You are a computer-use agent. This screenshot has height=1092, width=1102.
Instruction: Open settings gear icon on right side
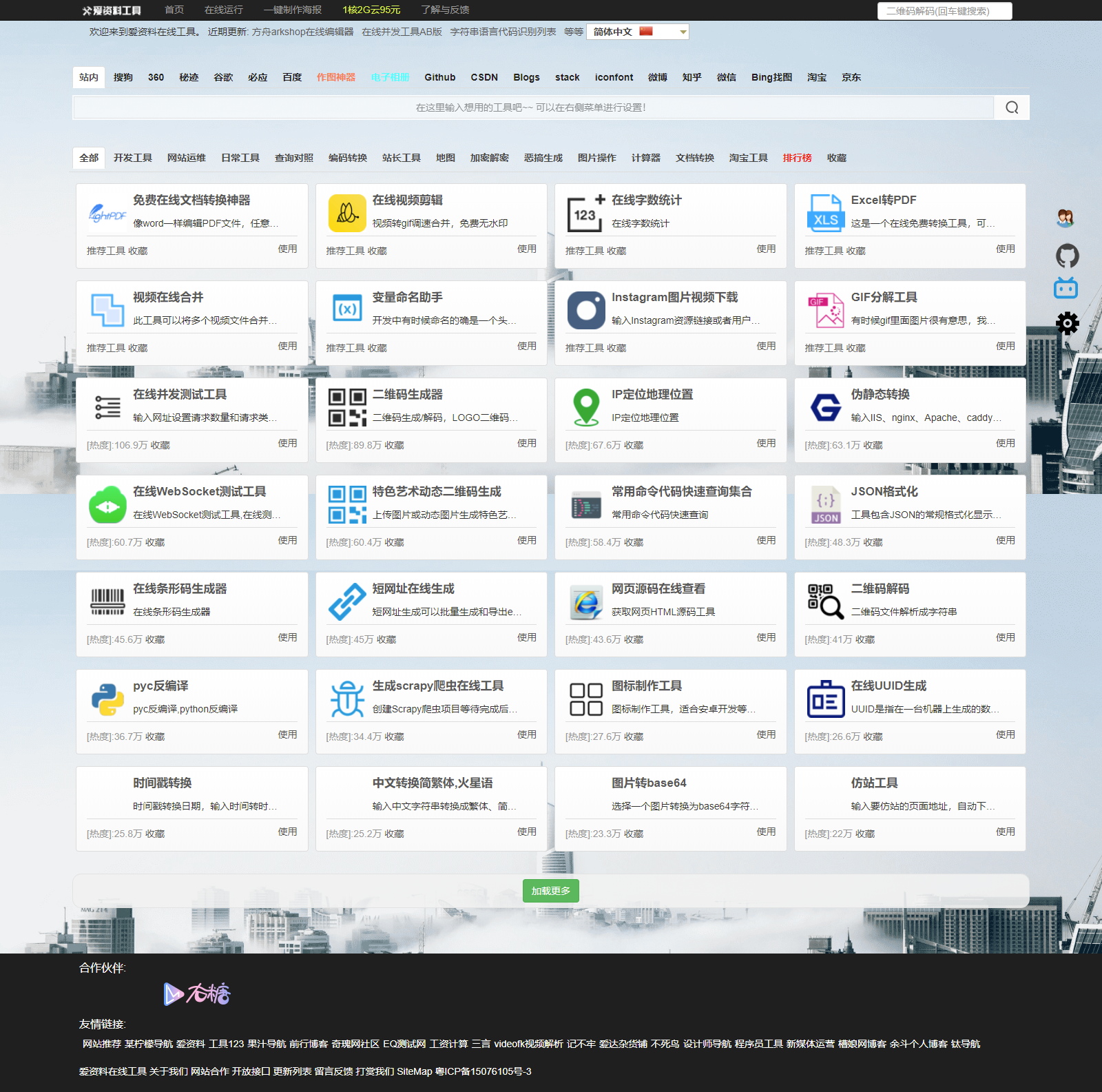tap(1067, 323)
